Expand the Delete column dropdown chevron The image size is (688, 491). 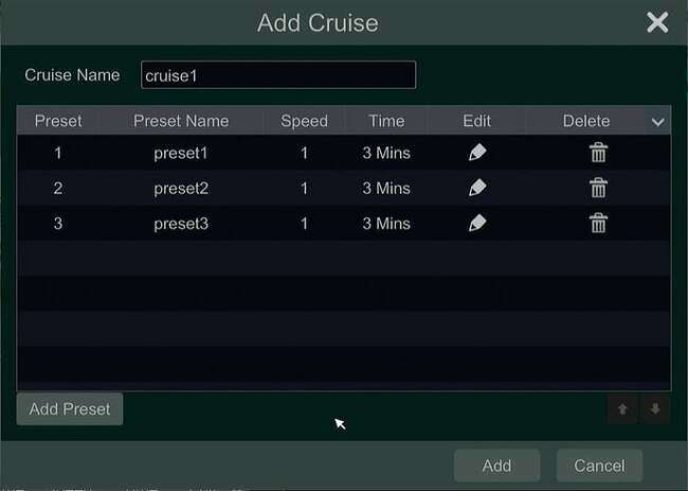click(x=658, y=122)
